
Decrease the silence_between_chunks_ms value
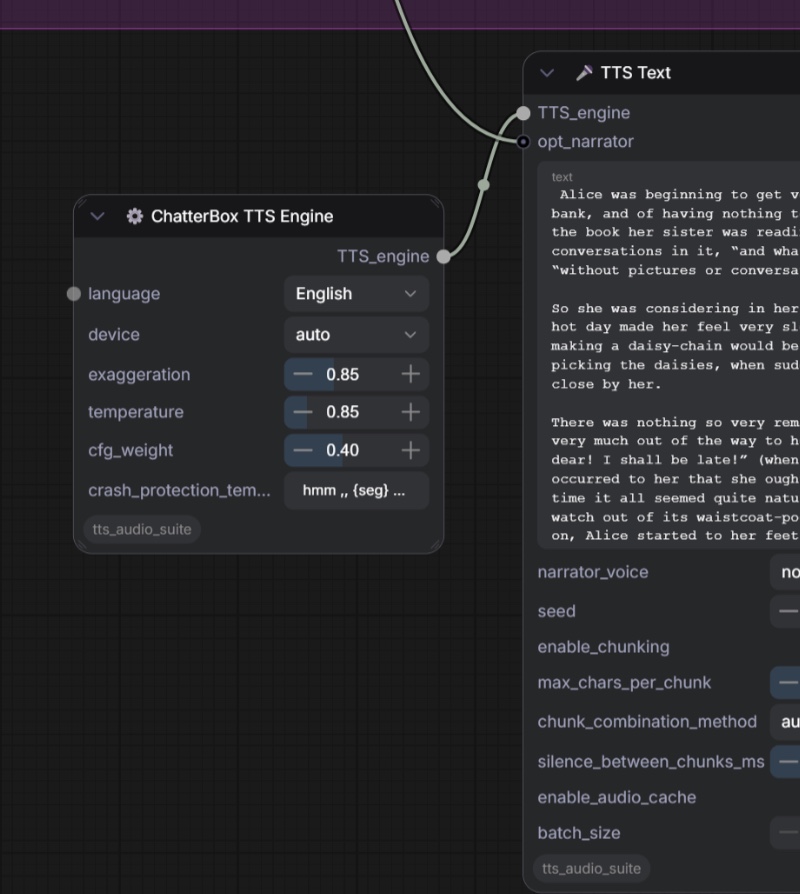coord(788,761)
